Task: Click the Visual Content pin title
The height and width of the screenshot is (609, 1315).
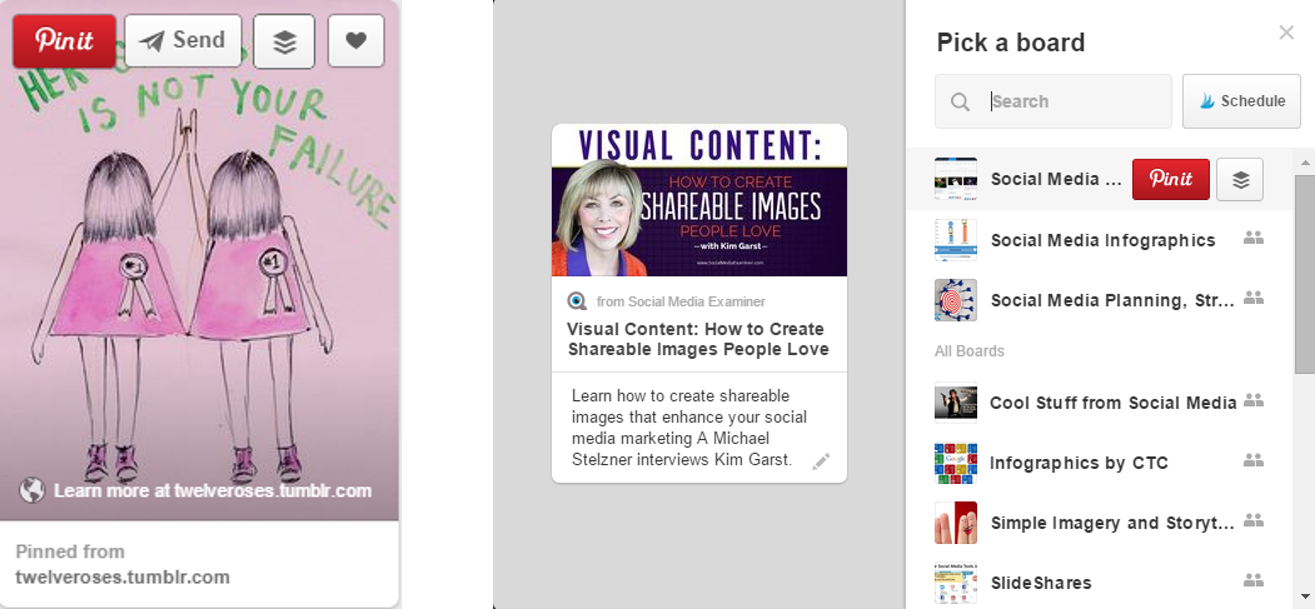Action: point(698,339)
